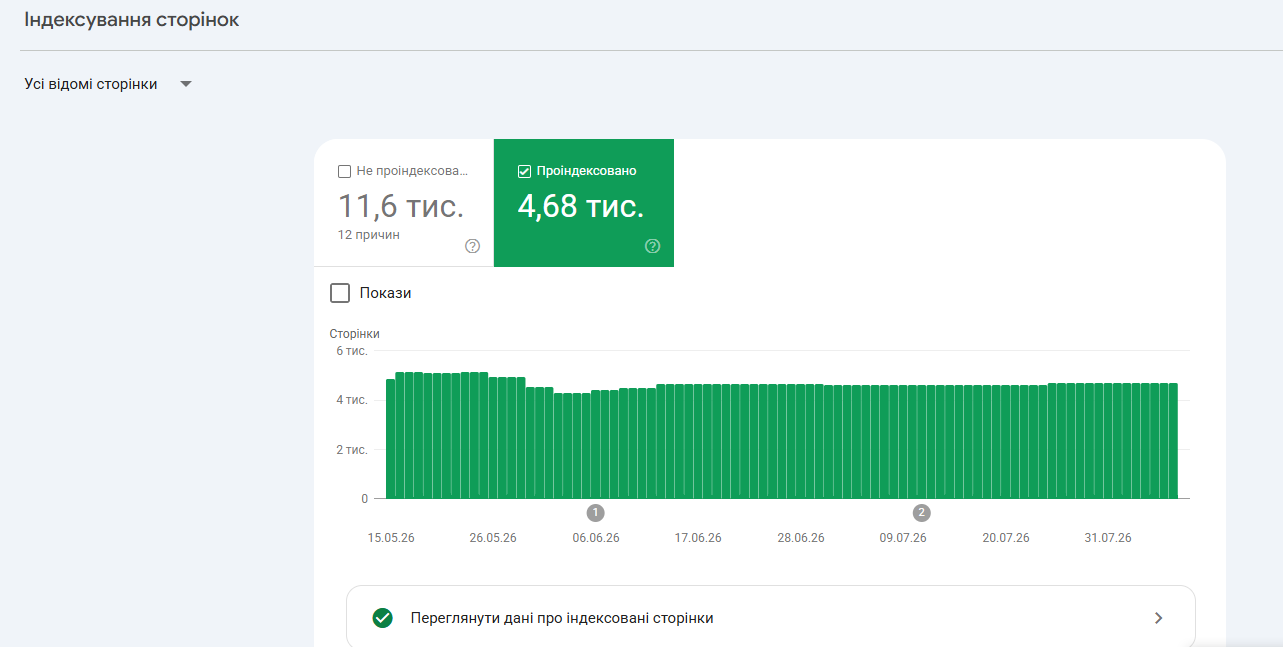
Task: Click the 15.05.26 date label on the chart axis
Action: coord(391,538)
